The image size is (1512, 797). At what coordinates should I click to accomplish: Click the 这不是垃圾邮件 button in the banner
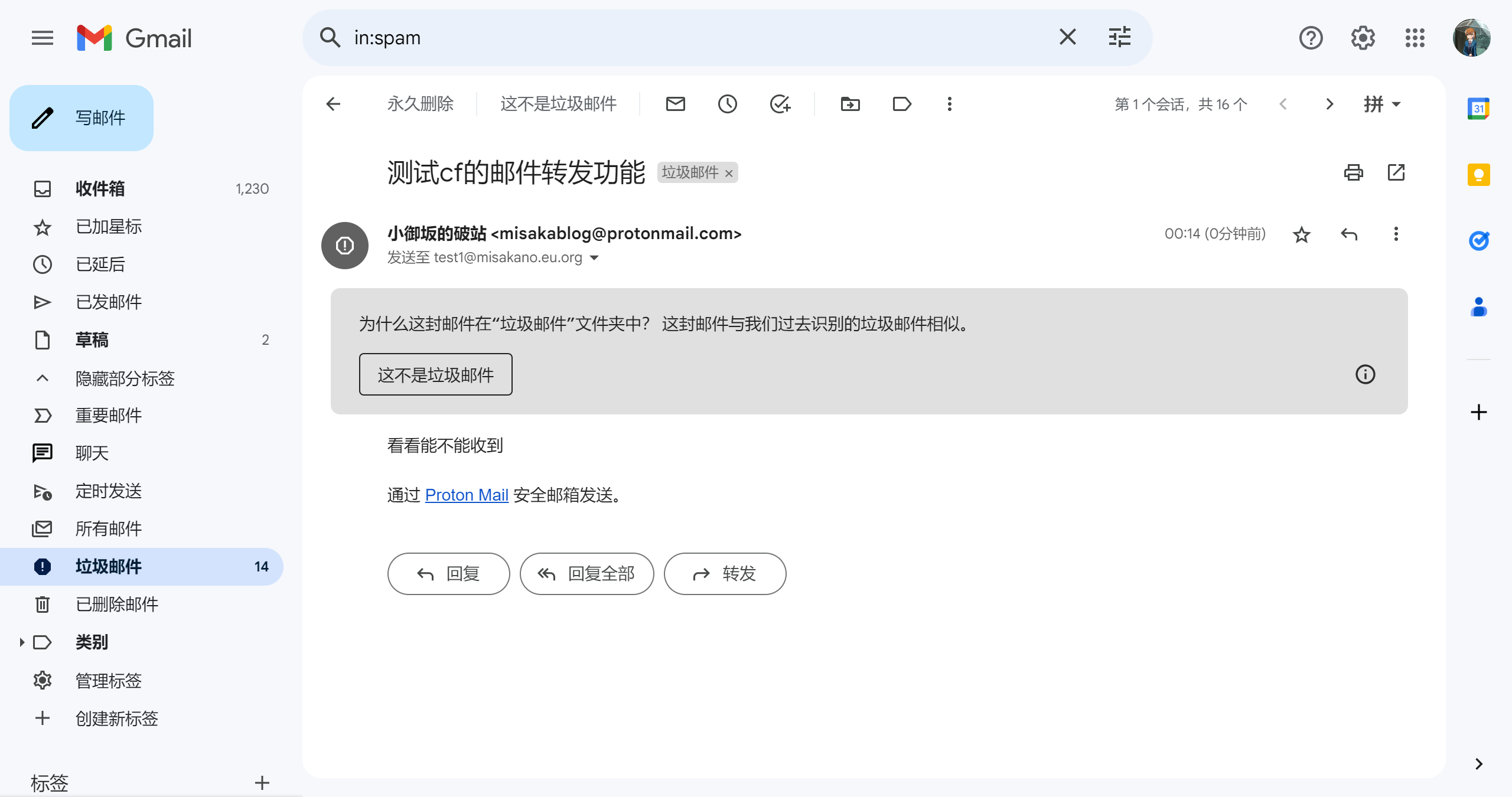[x=435, y=374]
